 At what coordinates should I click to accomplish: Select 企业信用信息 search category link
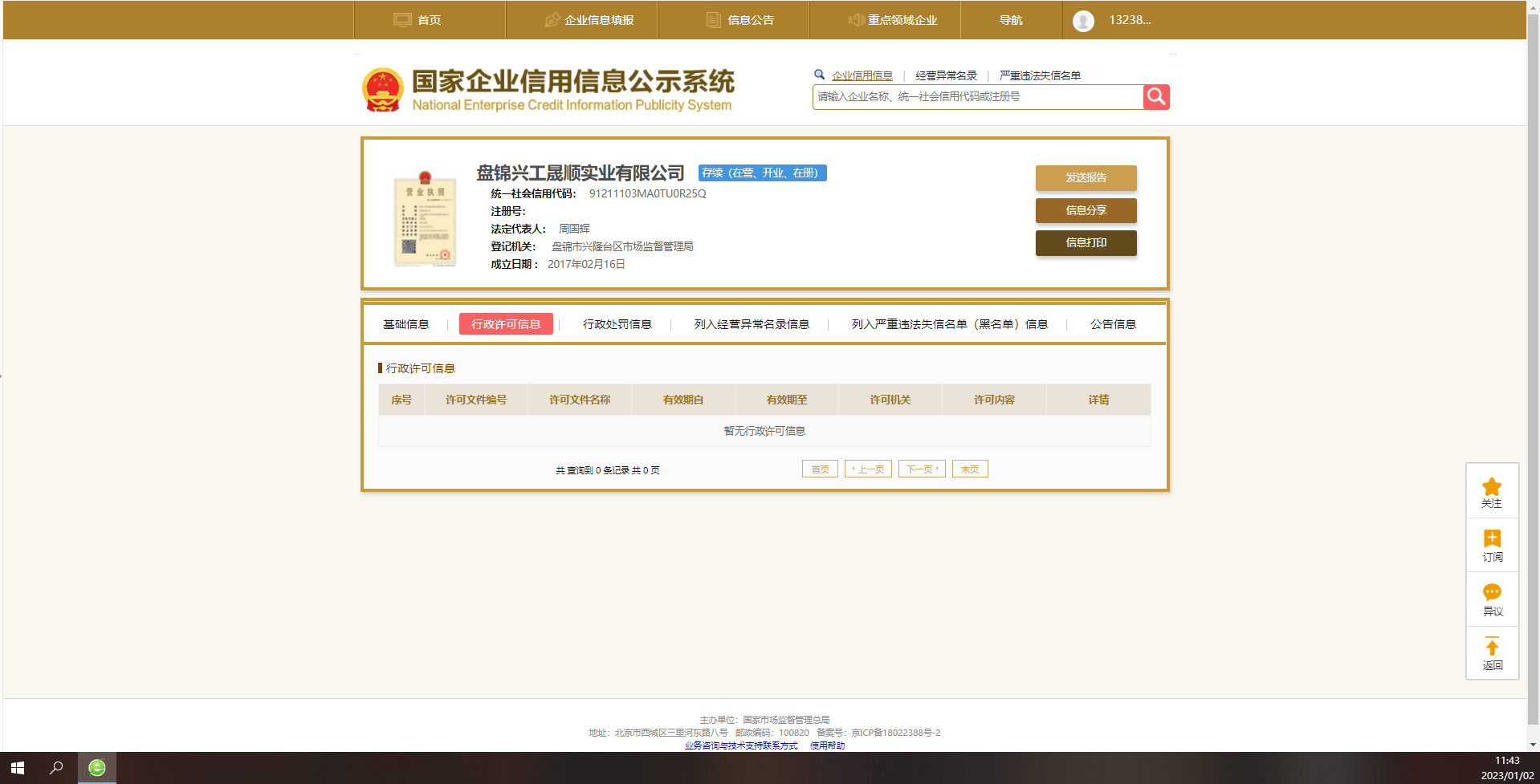point(862,75)
